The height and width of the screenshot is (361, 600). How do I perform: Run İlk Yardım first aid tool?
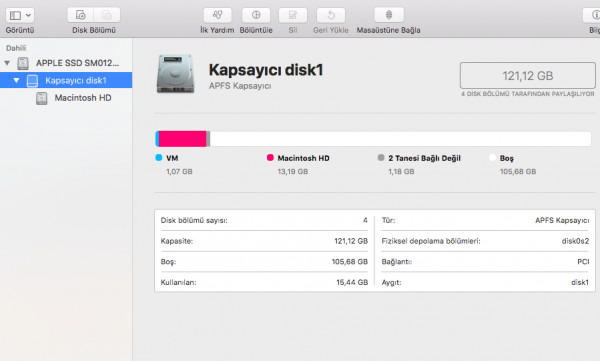(x=217, y=15)
